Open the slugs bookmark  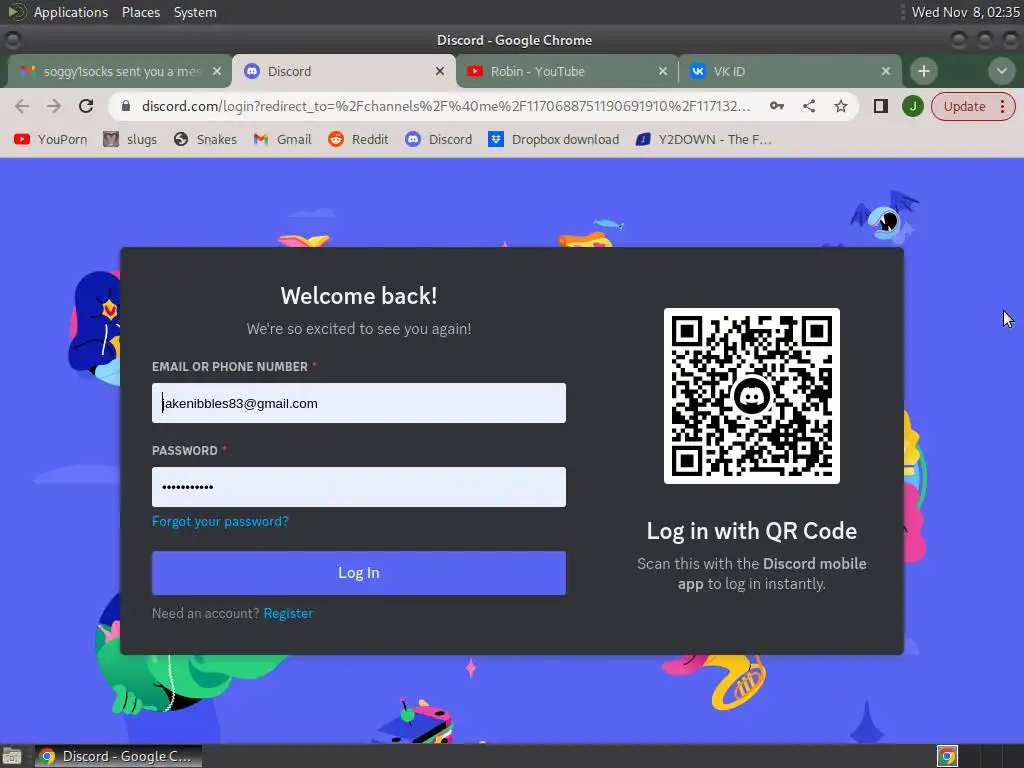point(130,139)
